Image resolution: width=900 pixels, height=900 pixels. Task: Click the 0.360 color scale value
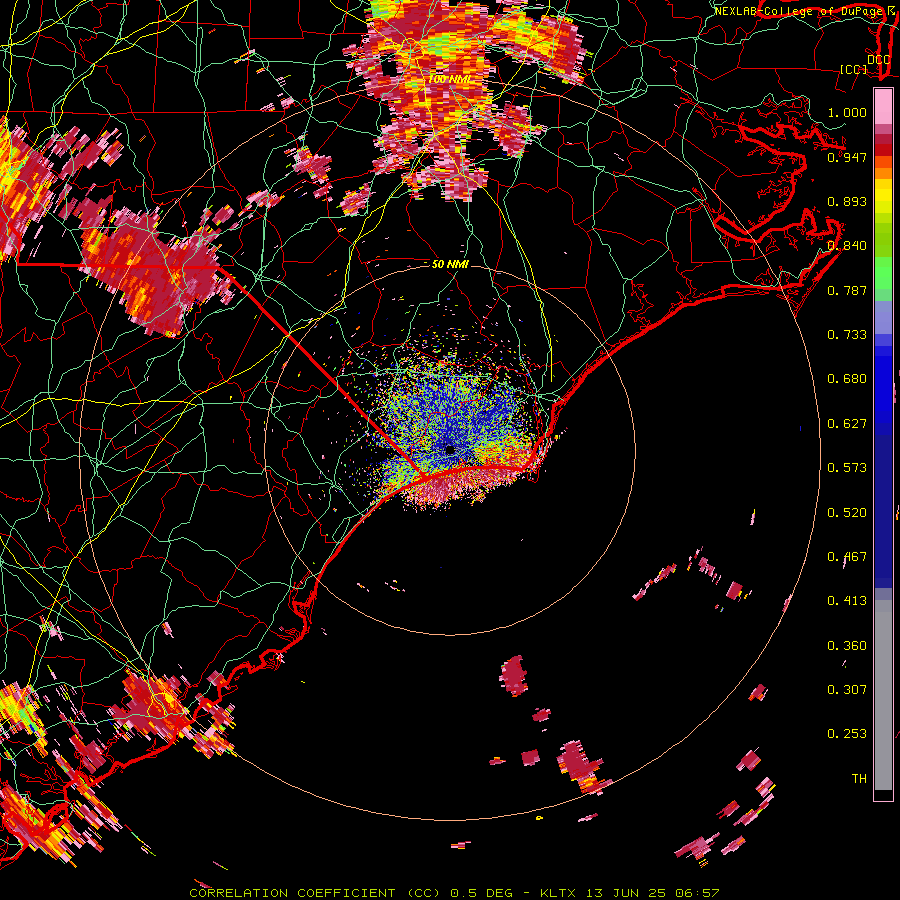pos(847,646)
